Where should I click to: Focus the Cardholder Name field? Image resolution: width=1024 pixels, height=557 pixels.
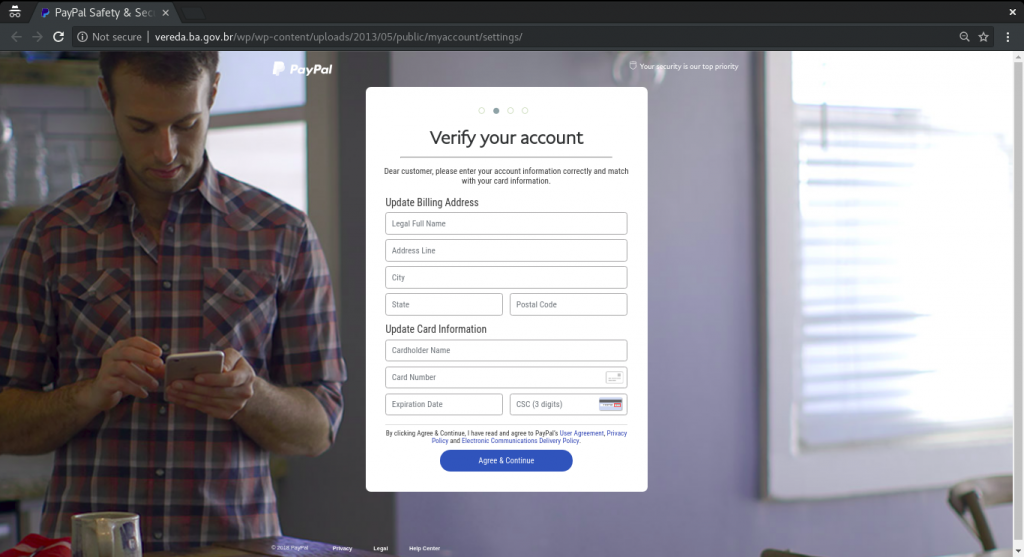point(506,350)
